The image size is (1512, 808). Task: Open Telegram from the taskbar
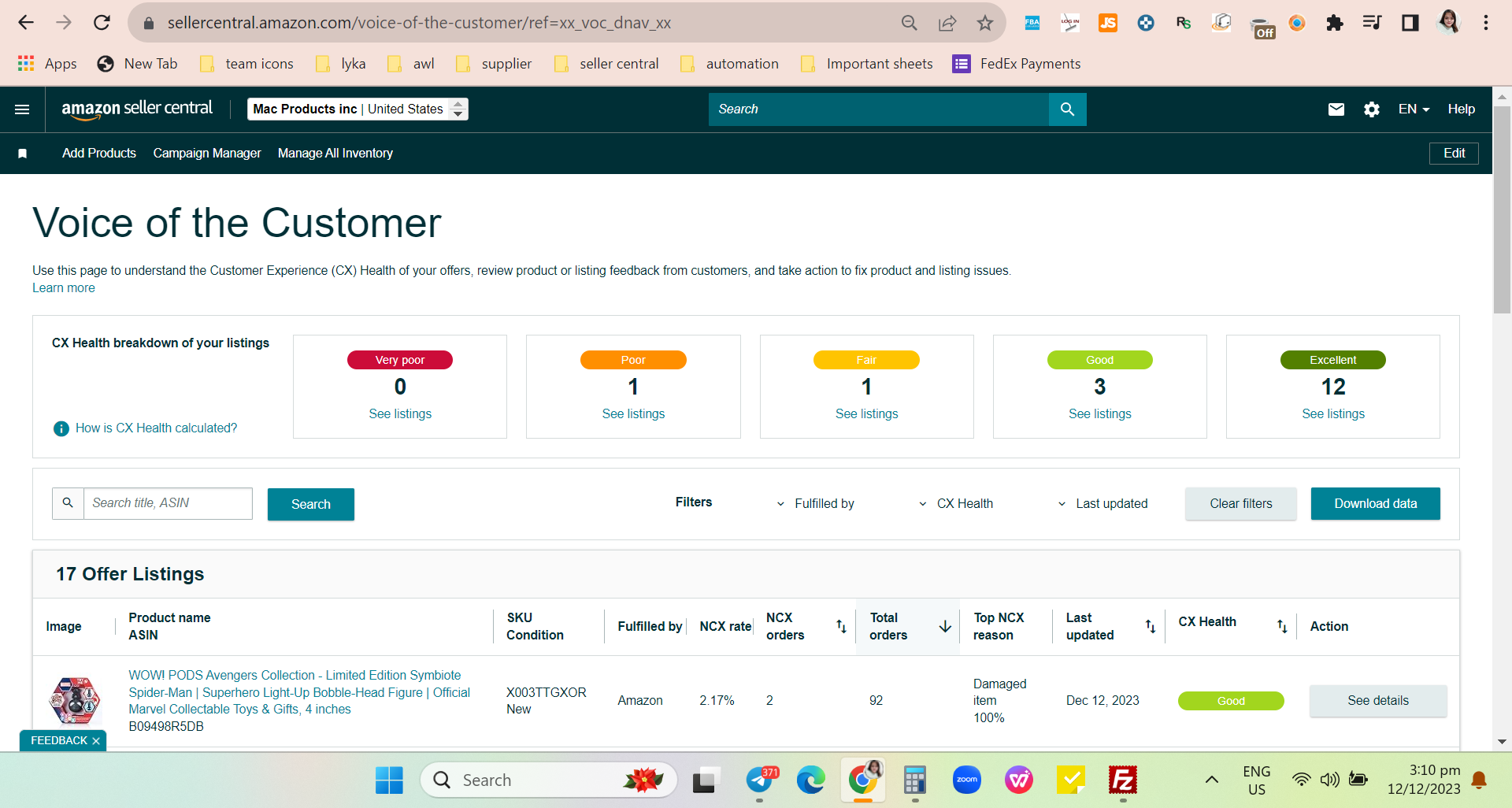click(761, 780)
